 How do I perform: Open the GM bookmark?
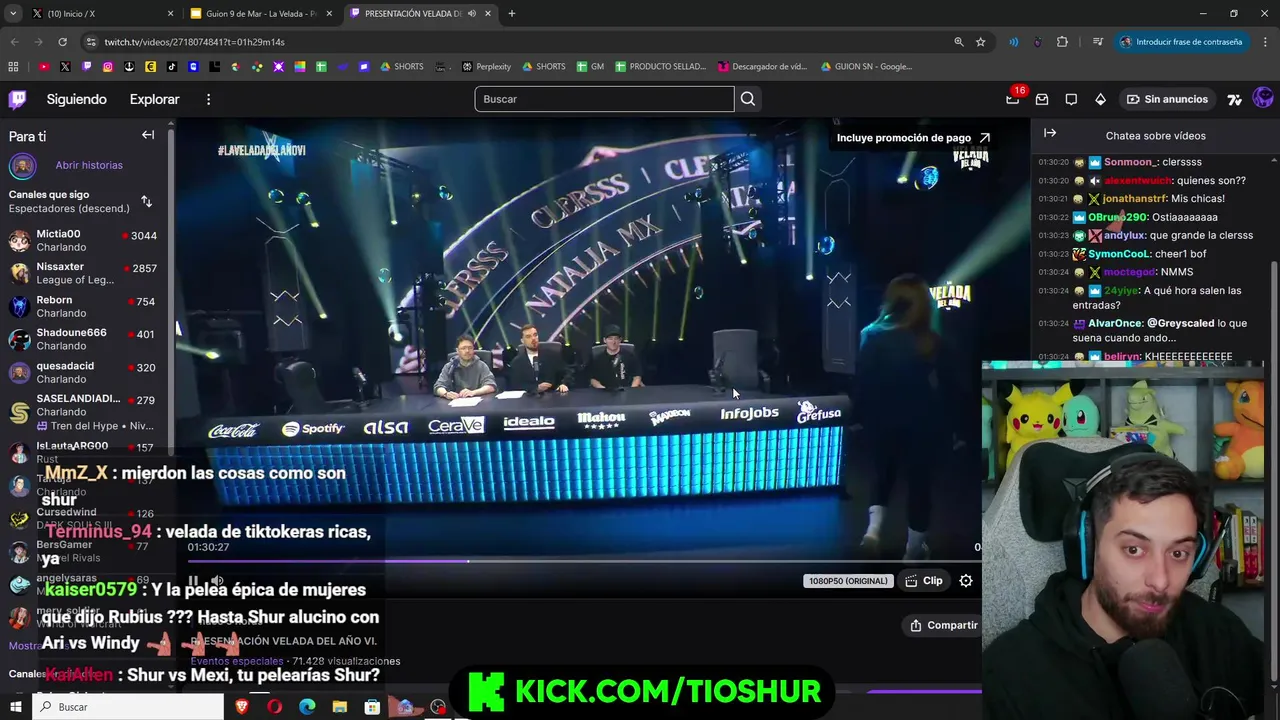(591, 66)
